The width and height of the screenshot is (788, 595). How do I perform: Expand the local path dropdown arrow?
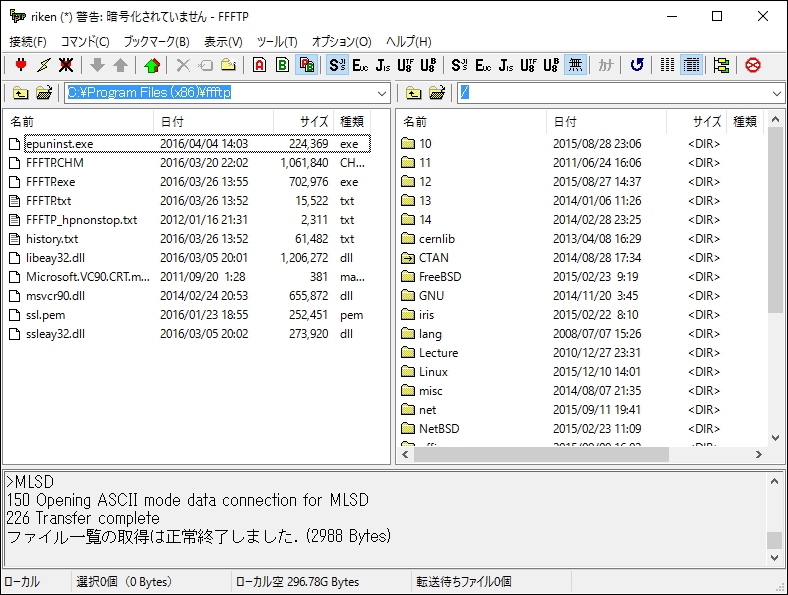coord(381,93)
